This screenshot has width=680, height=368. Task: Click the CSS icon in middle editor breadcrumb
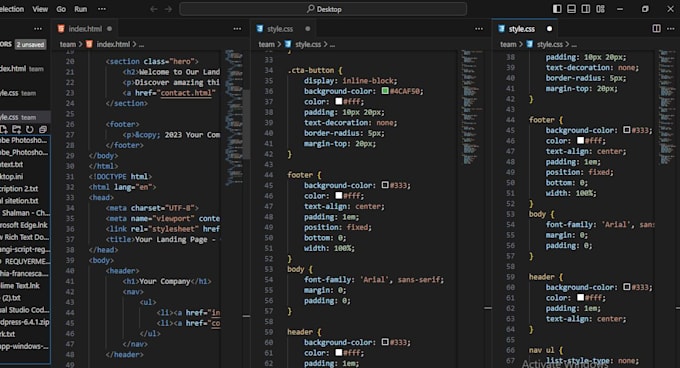[x=288, y=44]
